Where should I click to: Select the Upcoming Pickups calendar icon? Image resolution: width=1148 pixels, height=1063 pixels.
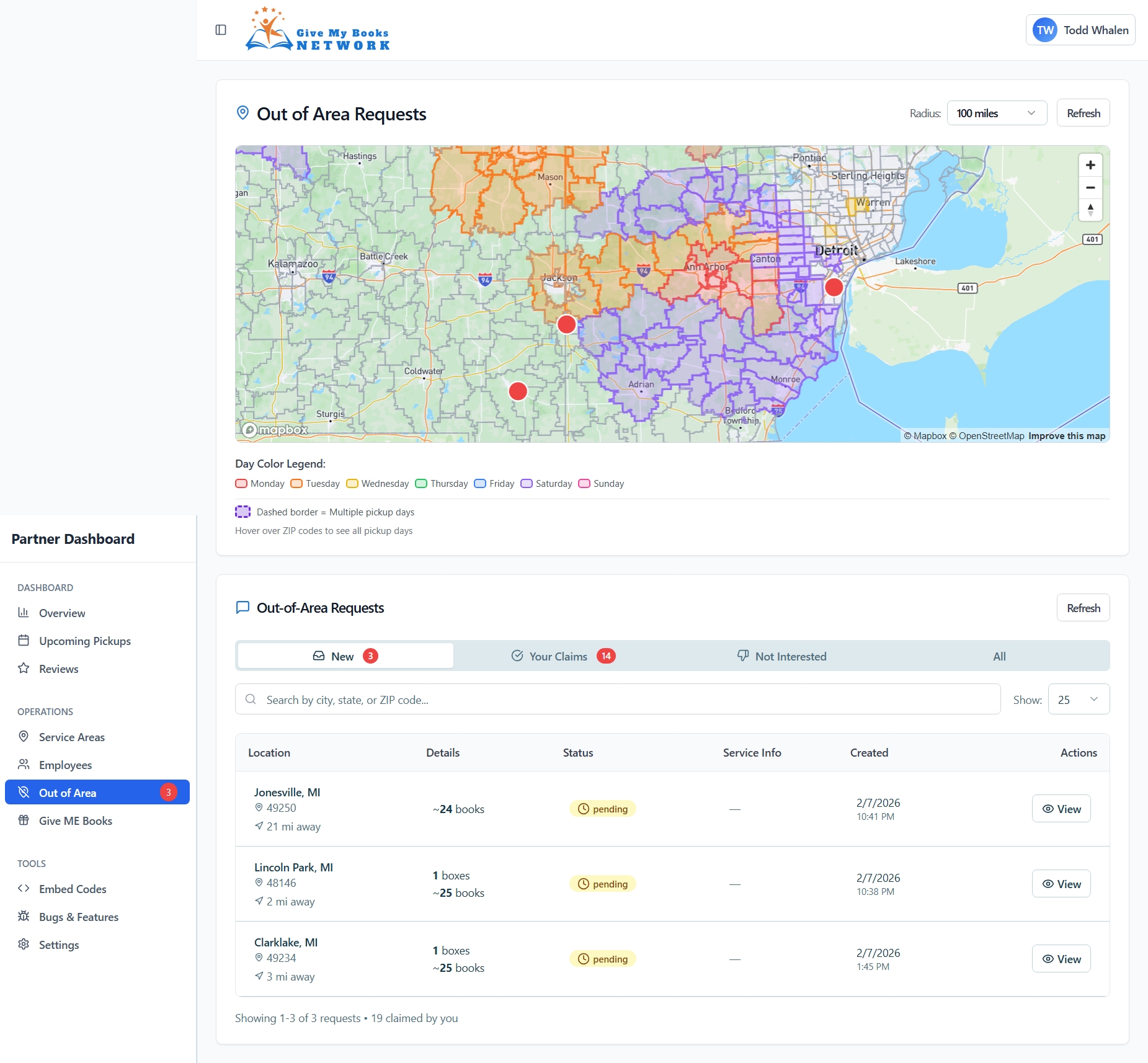(24, 641)
